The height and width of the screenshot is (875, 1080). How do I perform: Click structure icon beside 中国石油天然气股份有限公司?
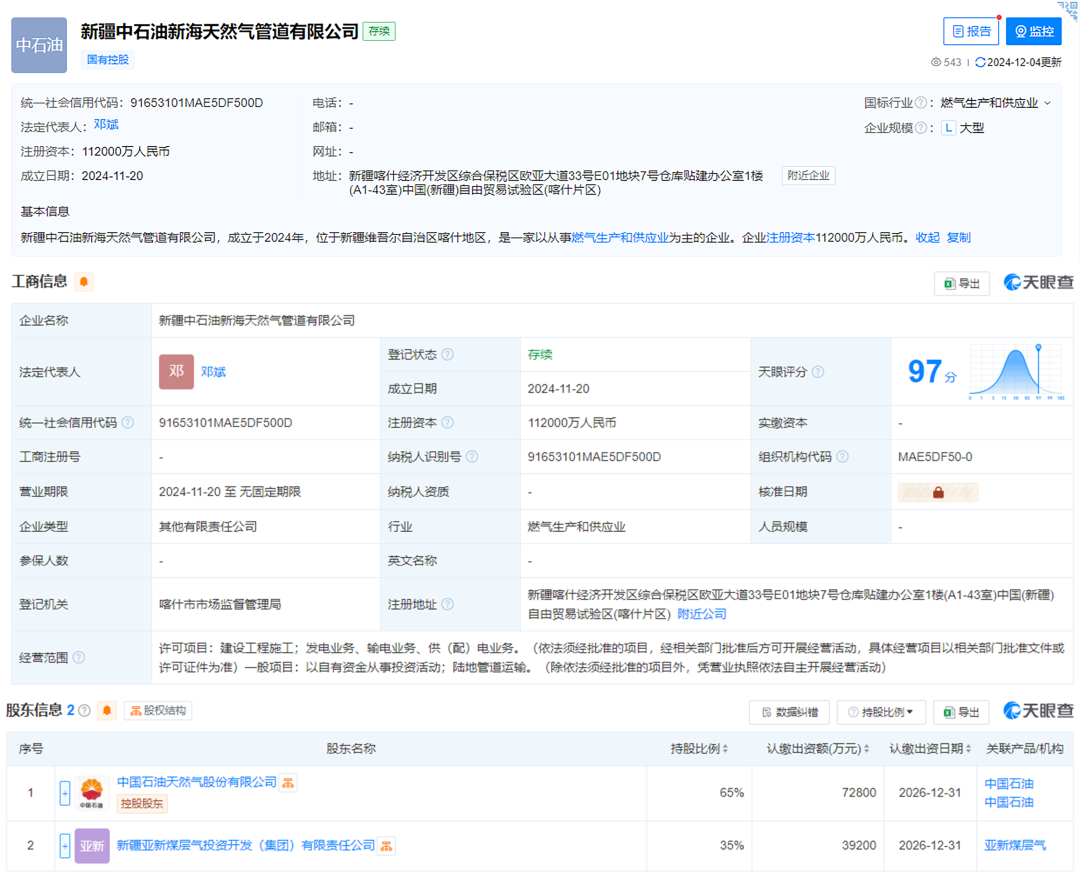pos(289,783)
